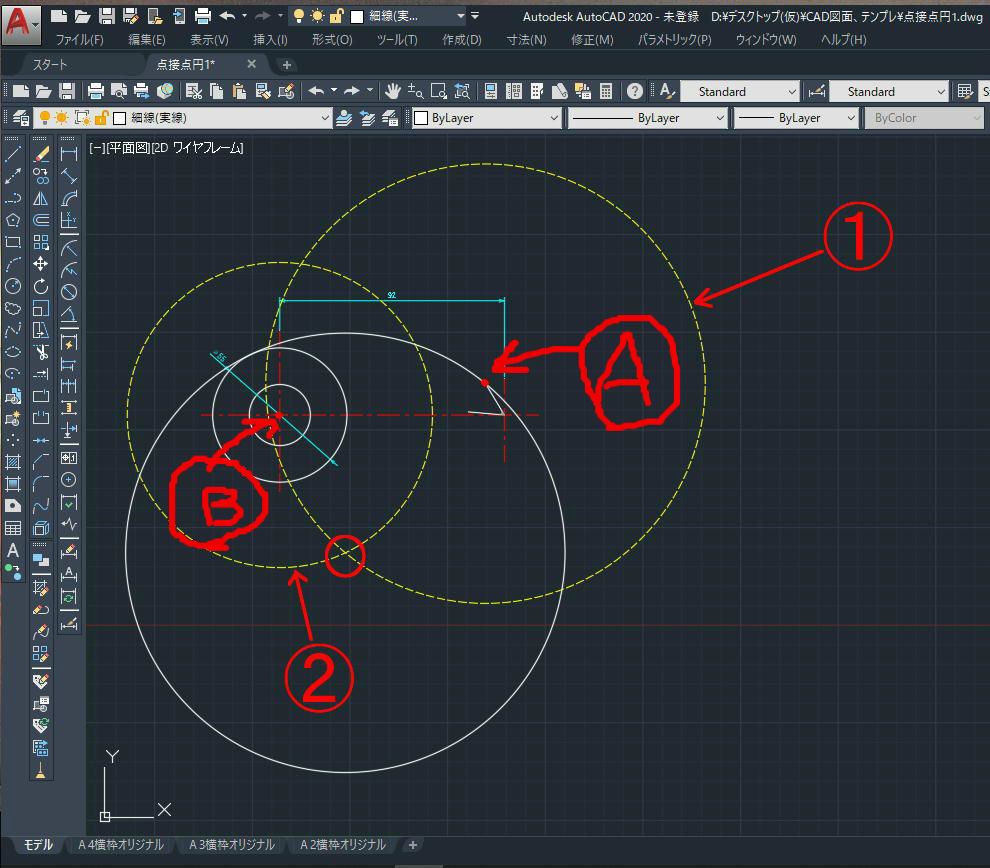Click the Plot Preview icon

(118, 92)
